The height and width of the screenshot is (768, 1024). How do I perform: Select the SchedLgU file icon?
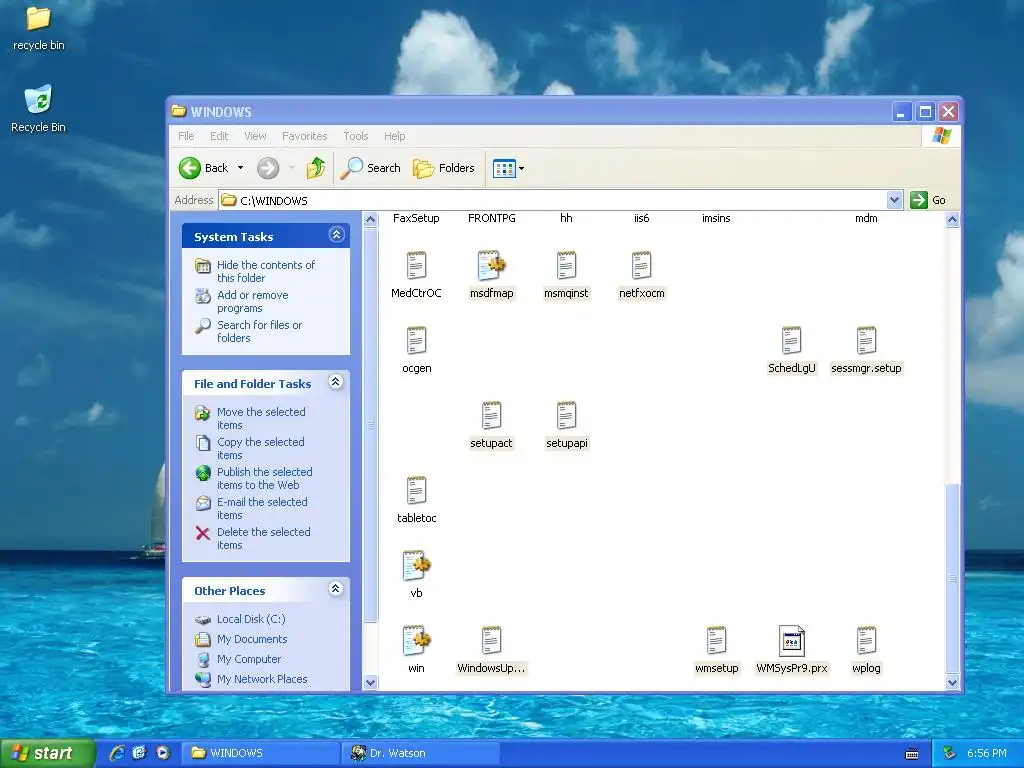coord(792,341)
